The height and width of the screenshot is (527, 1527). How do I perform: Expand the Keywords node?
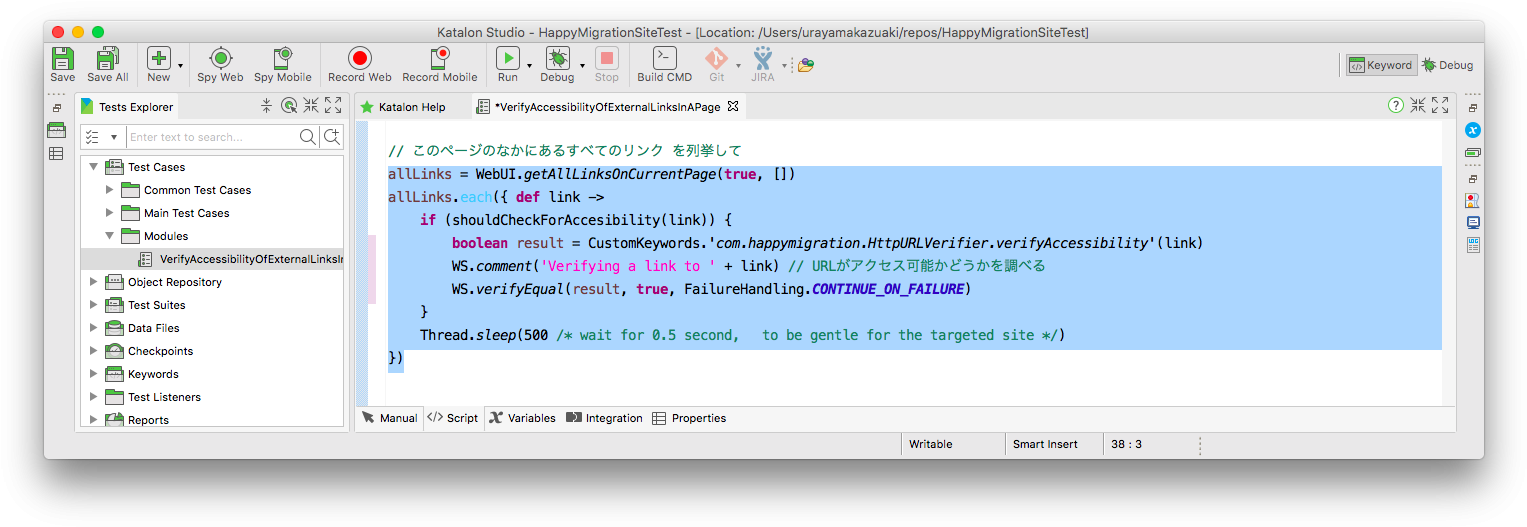click(x=94, y=374)
